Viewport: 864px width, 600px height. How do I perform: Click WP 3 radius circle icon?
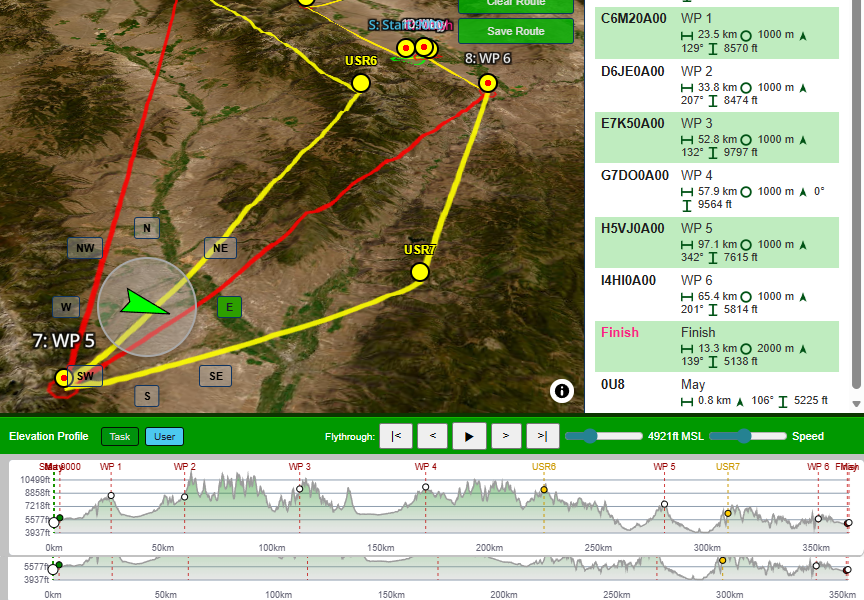746,140
